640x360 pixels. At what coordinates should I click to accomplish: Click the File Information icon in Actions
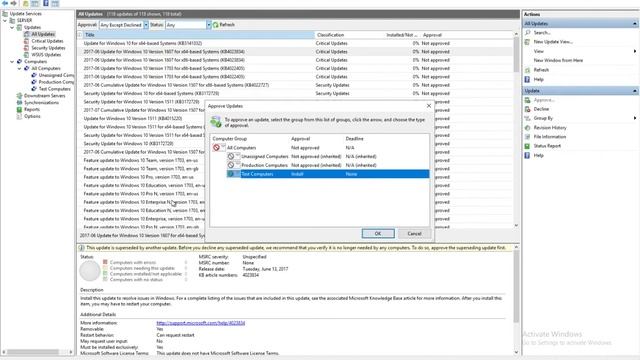click(527, 137)
